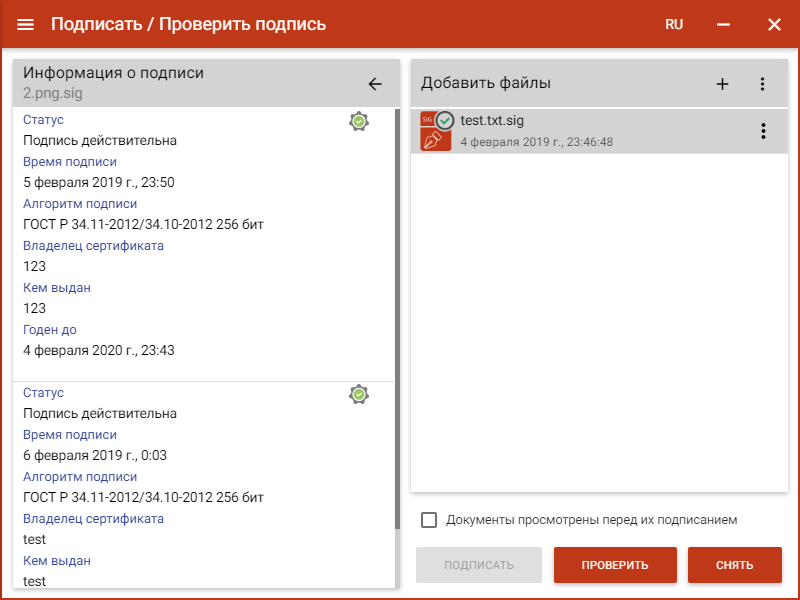Open the Добавить файлы panel's options menu
Screen dimensions: 800x600
762,84
